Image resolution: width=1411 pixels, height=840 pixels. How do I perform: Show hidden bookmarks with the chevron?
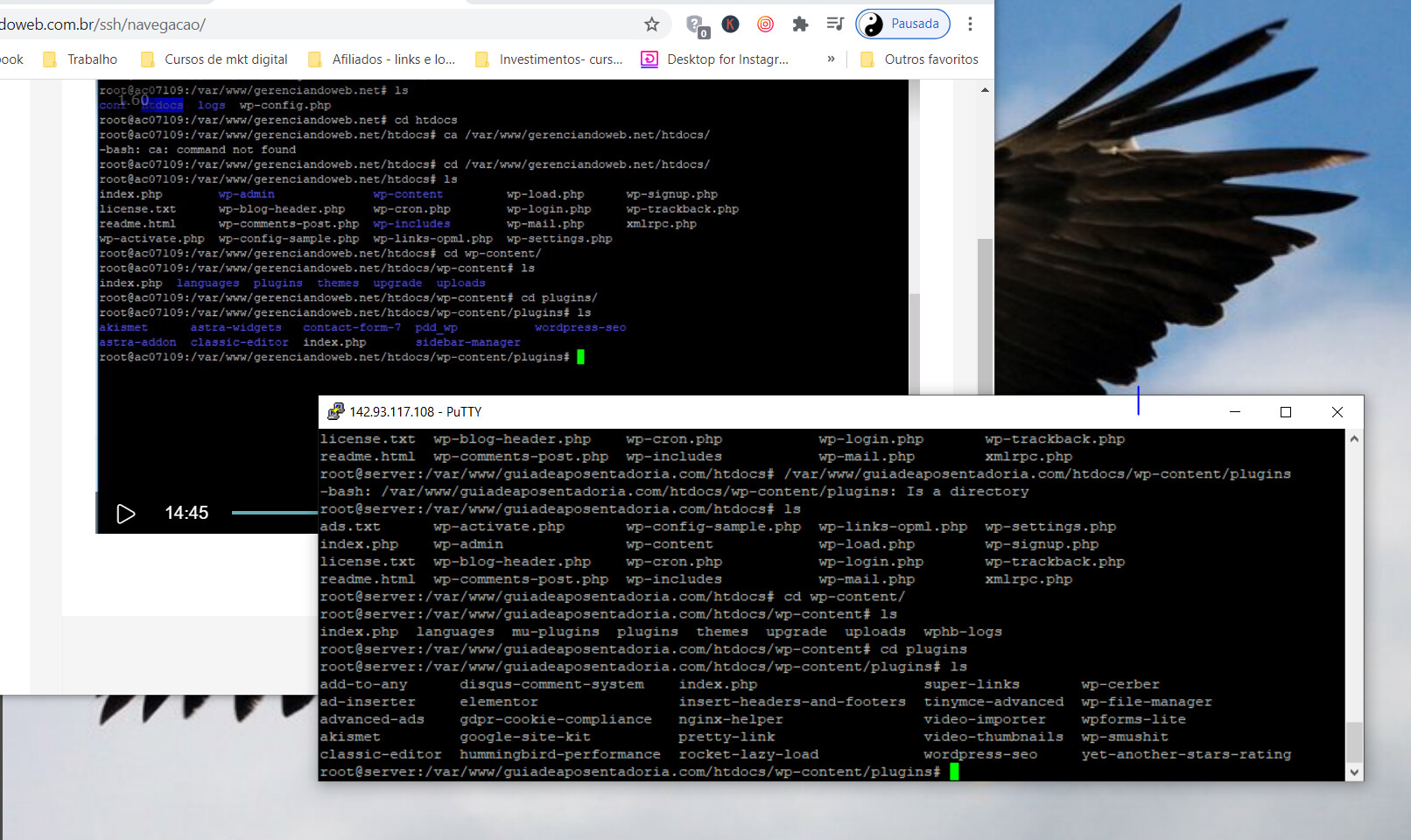831,59
